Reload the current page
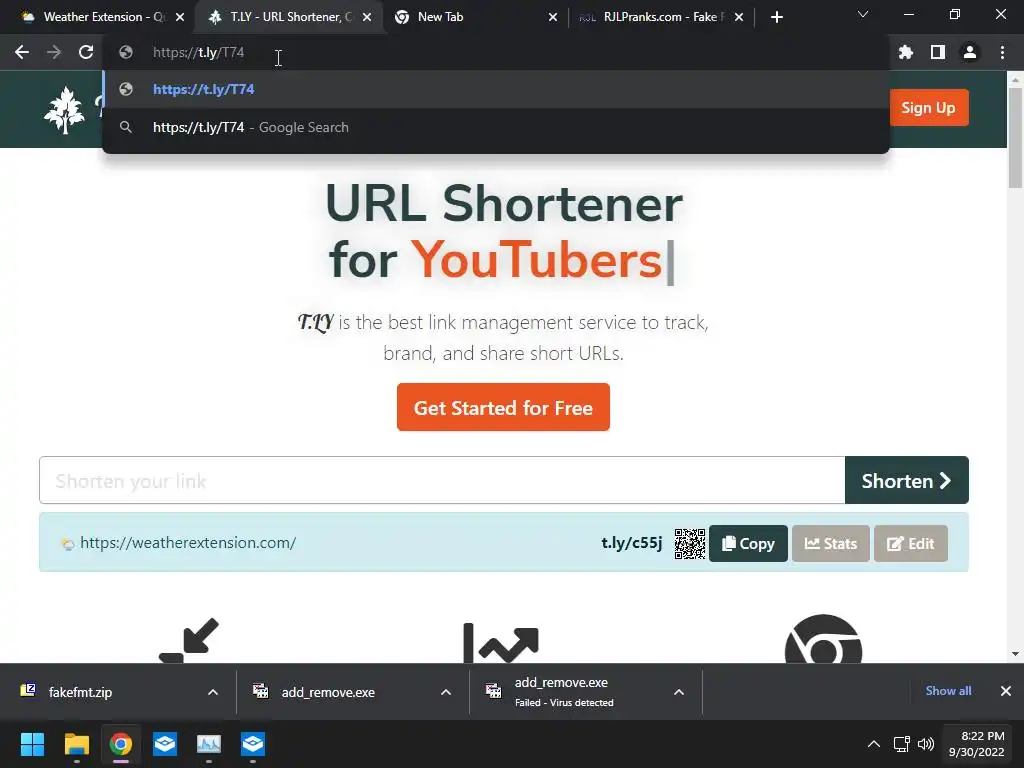Image resolution: width=1024 pixels, height=768 pixels. pos(86,52)
